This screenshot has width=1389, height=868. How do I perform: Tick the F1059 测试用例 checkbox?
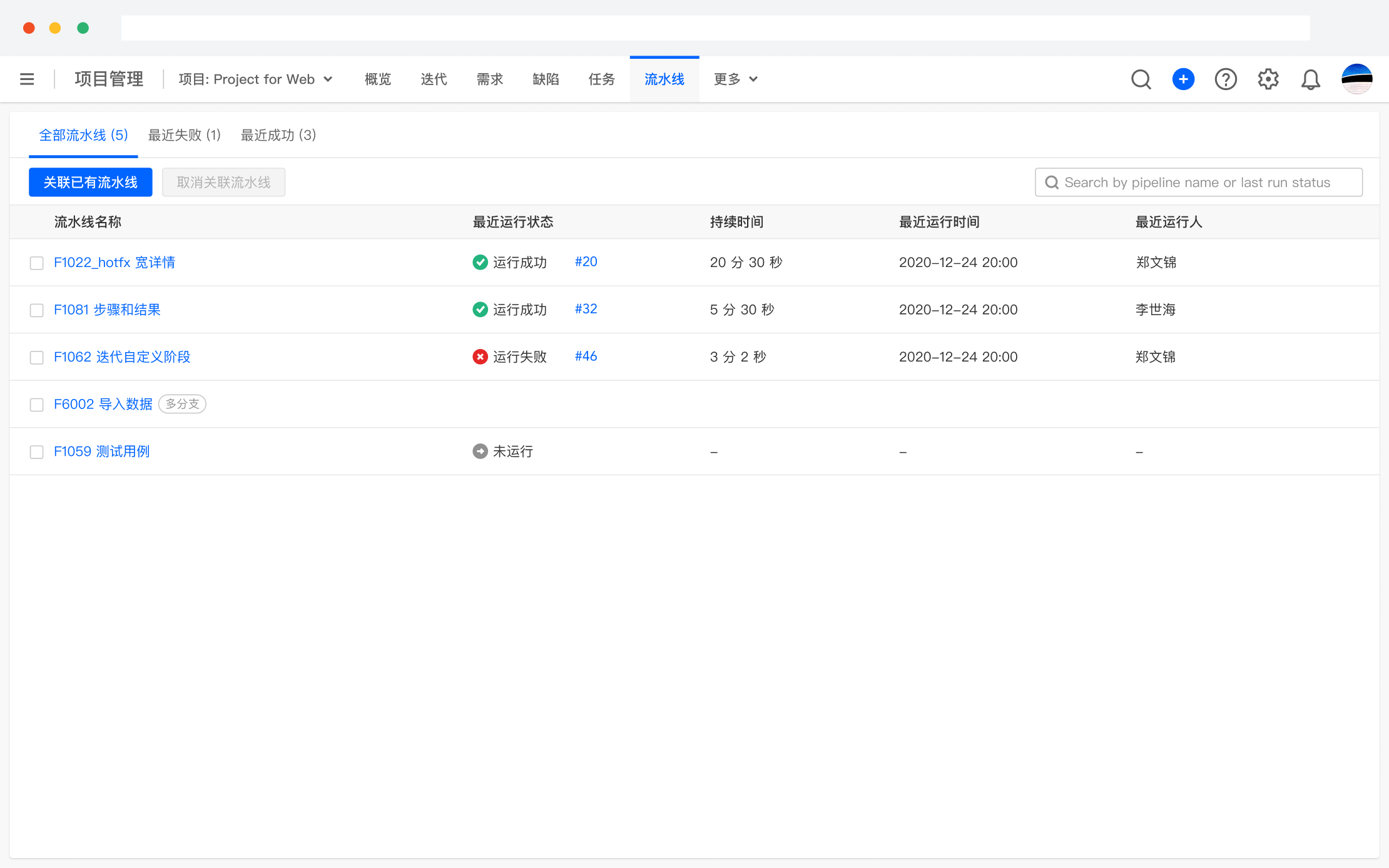37,452
